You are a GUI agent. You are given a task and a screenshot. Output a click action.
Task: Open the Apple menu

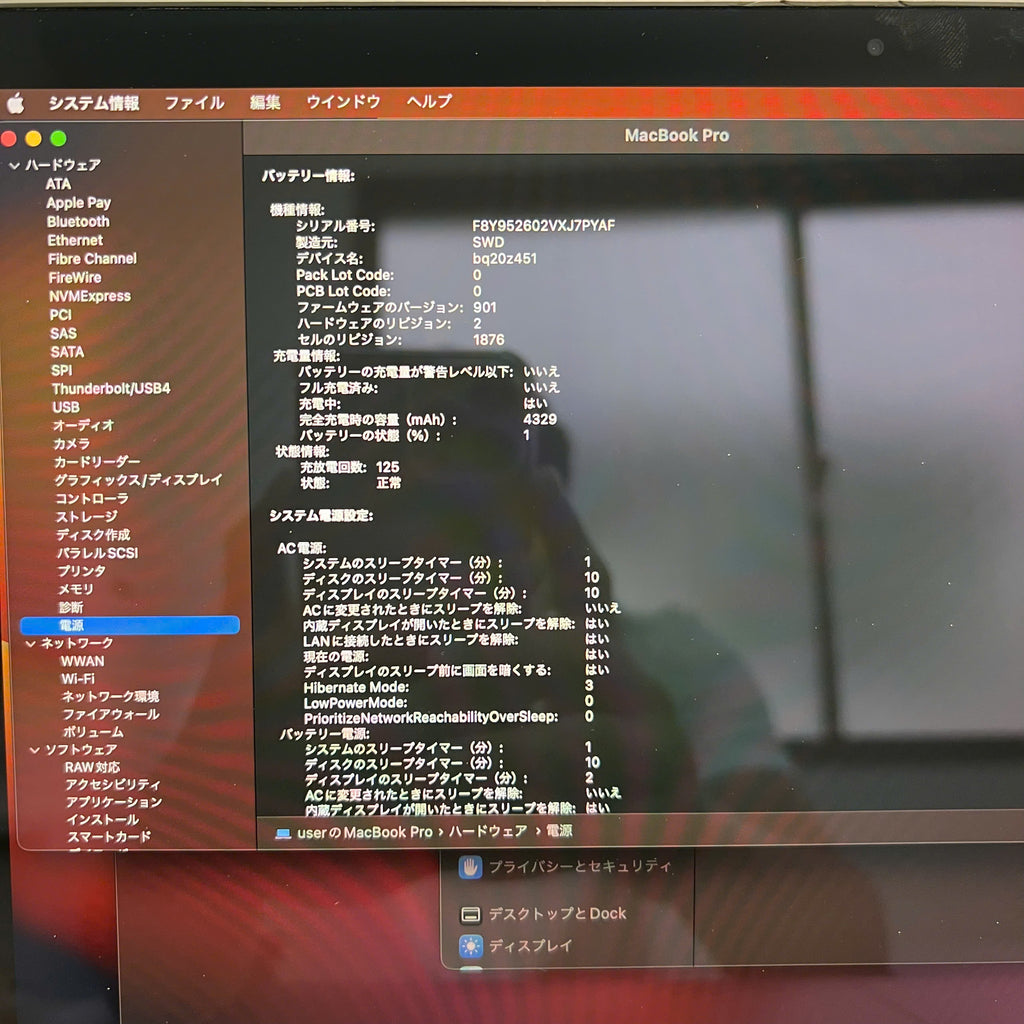[16, 103]
